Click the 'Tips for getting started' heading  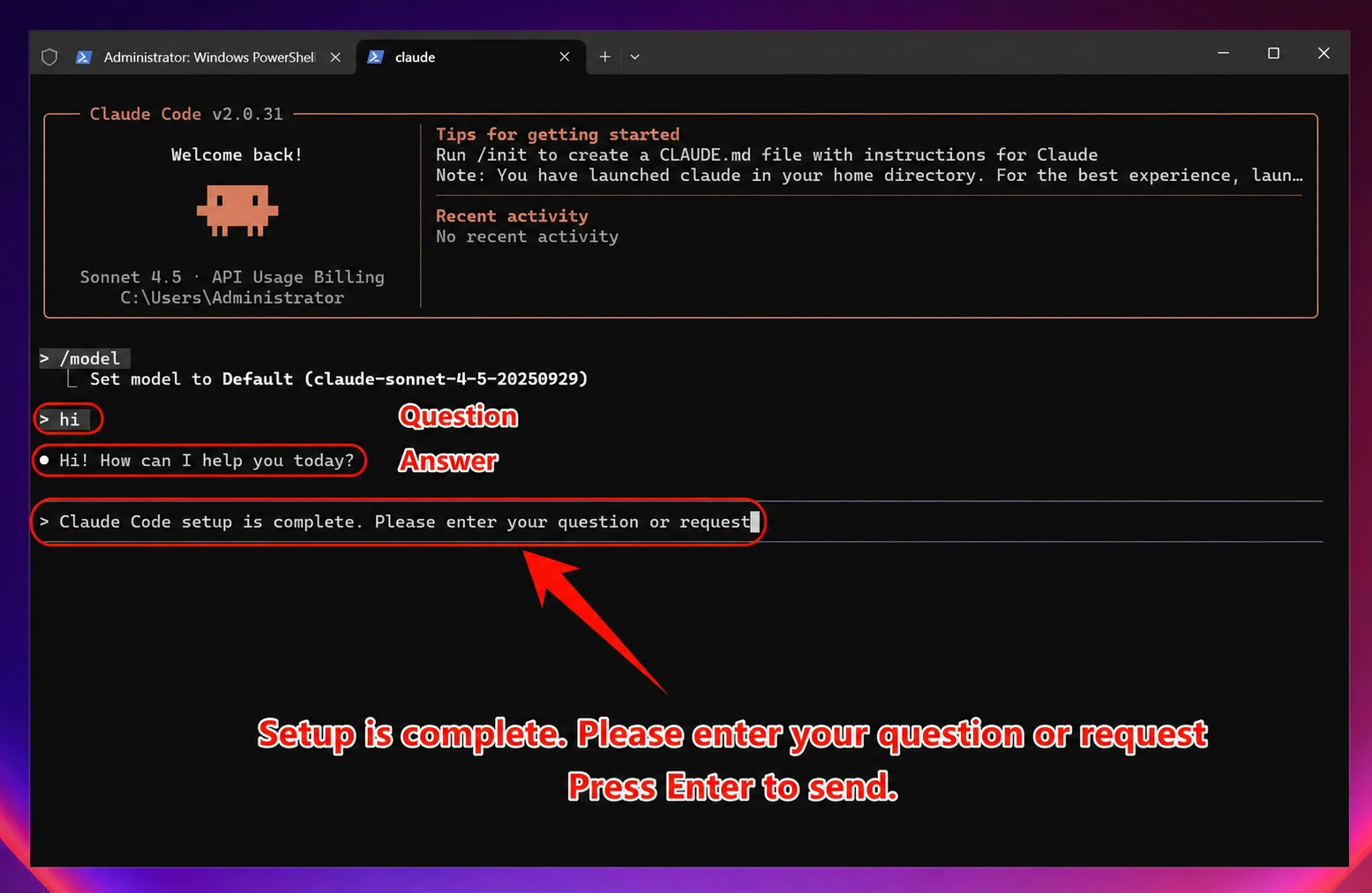[558, 134]
